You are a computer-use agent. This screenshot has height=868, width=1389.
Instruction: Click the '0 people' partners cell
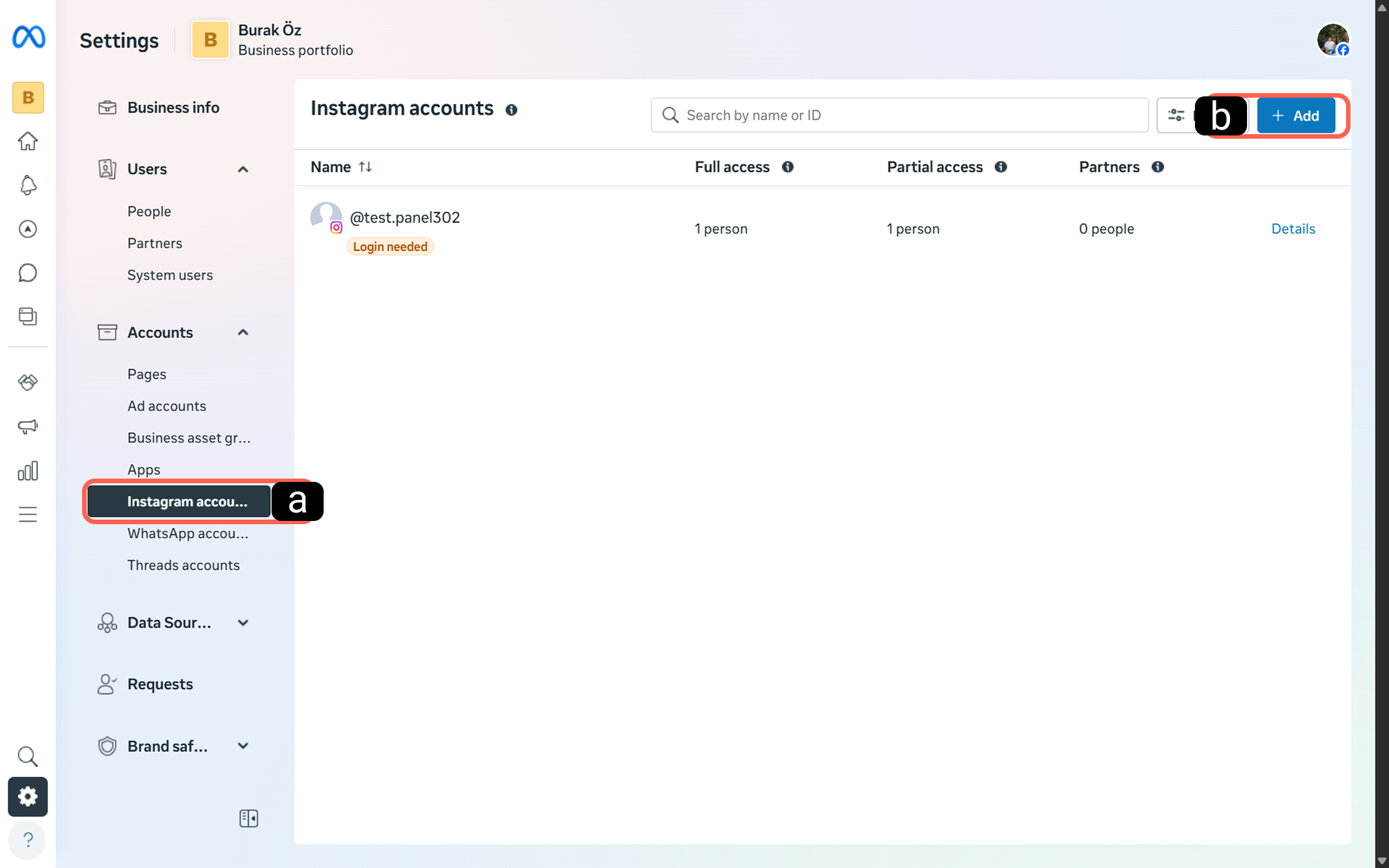1106,229
